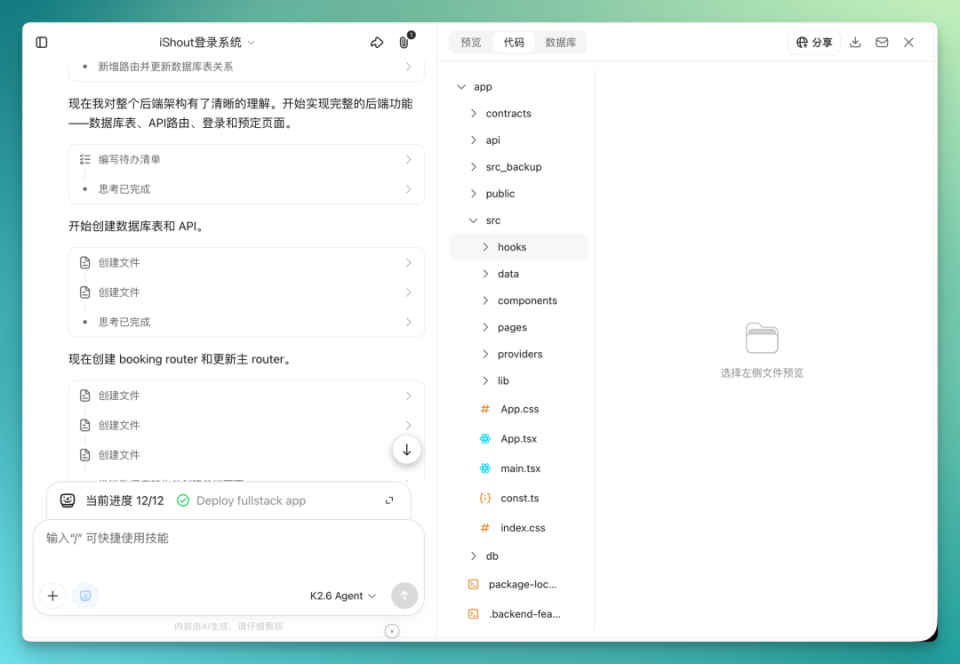Expand 新增路由并更新数据库表关系 step
Image resolution: width=960 pixels, height=664 pixels.
click(246, 67)
